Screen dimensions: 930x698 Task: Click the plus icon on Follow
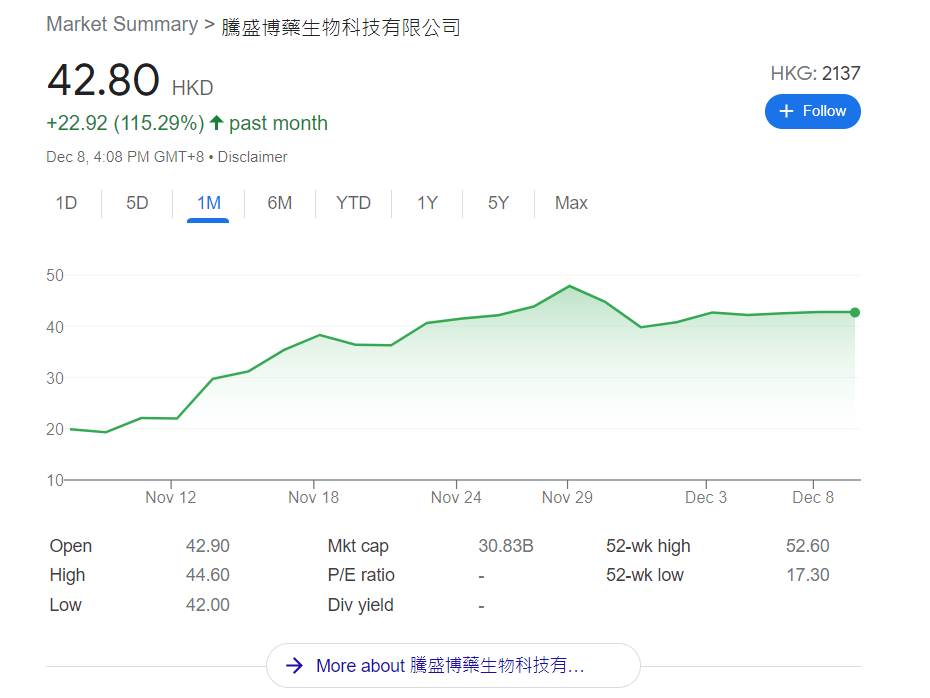click(786, 111)
